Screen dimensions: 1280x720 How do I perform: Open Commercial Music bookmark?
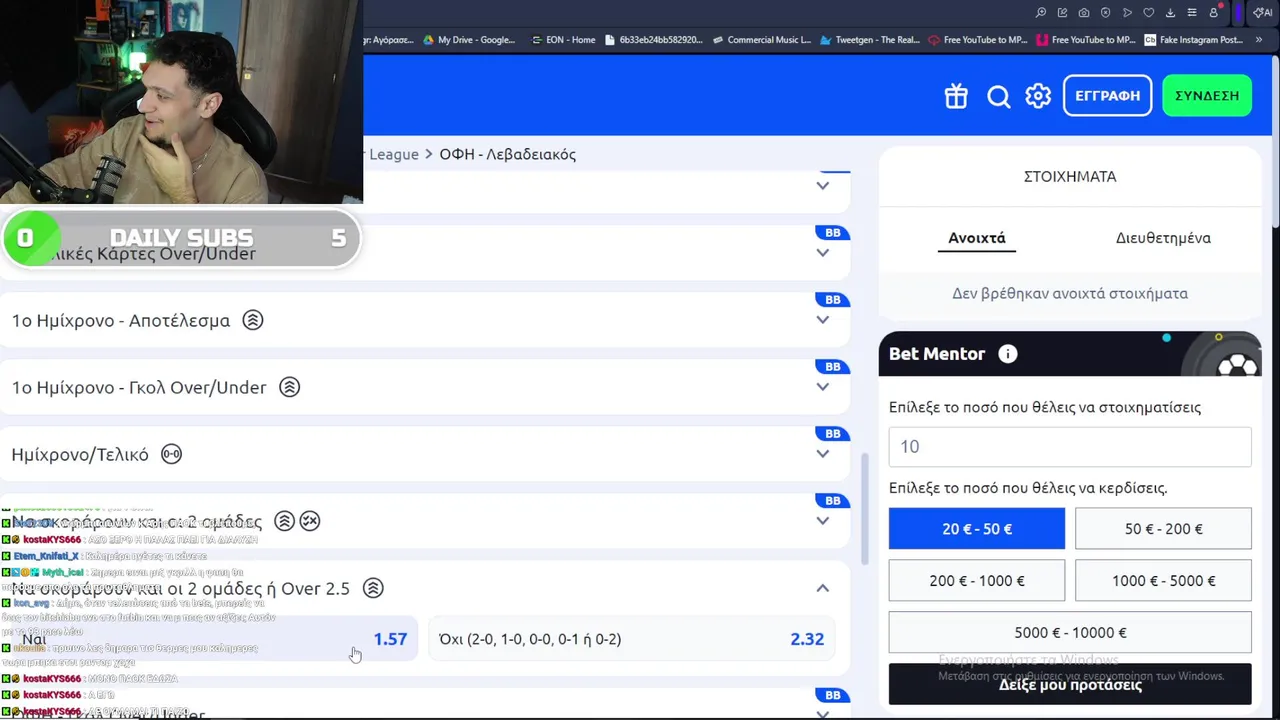coord(762,40)
